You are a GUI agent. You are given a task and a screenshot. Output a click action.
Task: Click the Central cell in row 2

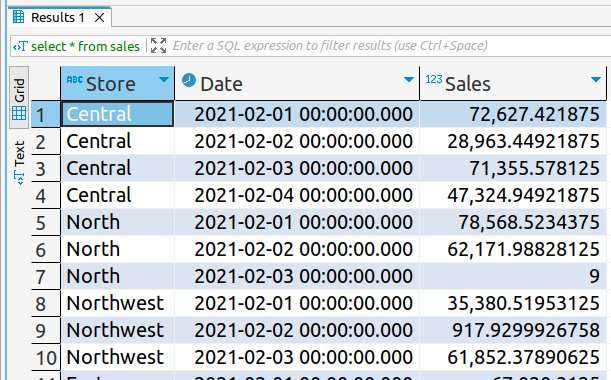pyautogui.click(x=117, y=141)
